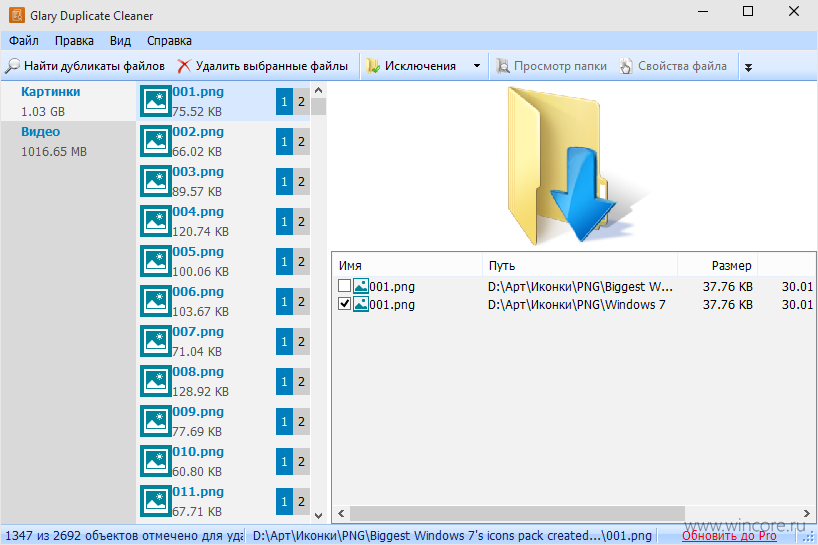Click the image icon of 001.png group
Viewport: 818px width, 545px height.
[x=155, y=101]
